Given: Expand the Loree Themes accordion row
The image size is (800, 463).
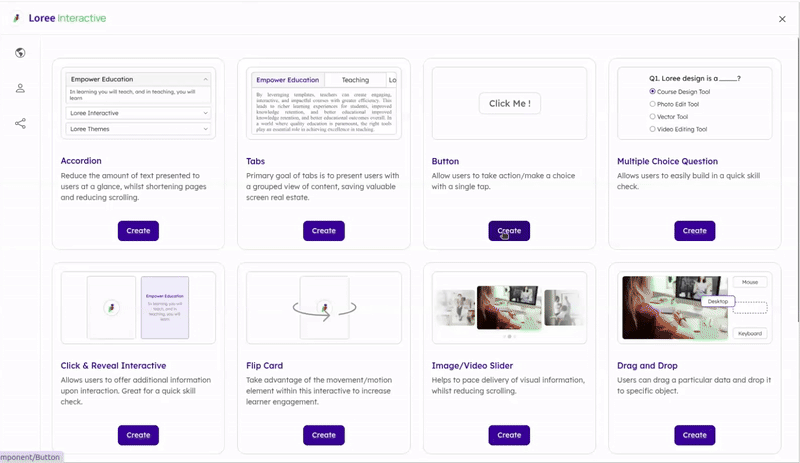Looking at the screenshot, I should click(x=138, y=129).
